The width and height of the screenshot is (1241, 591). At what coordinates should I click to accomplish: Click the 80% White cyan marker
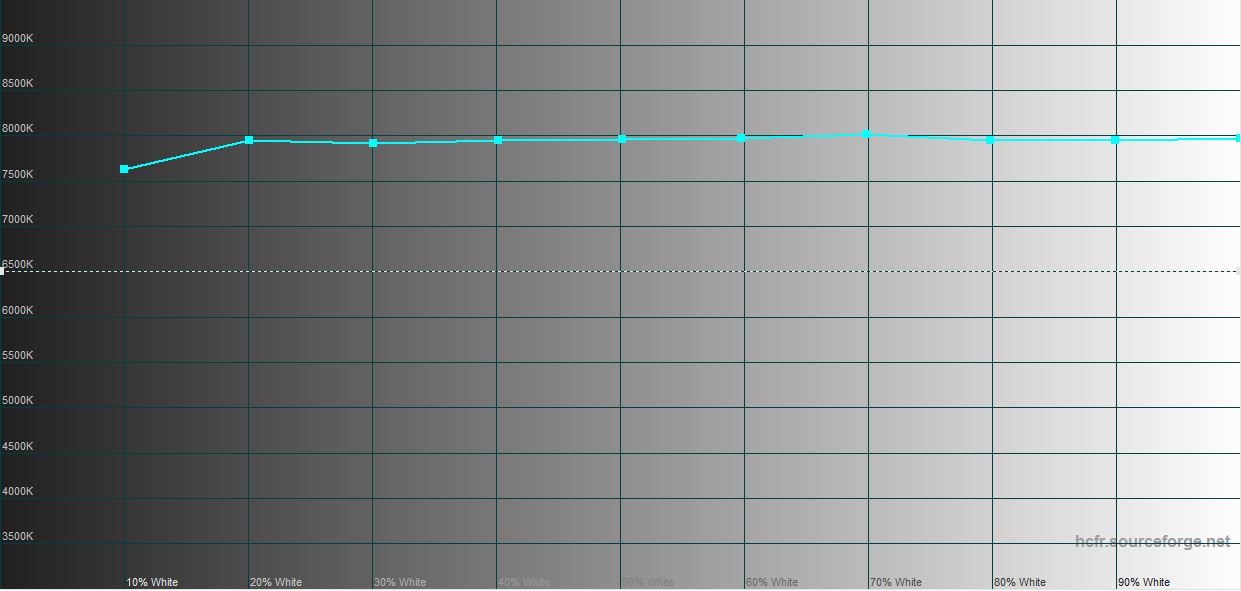990,140
